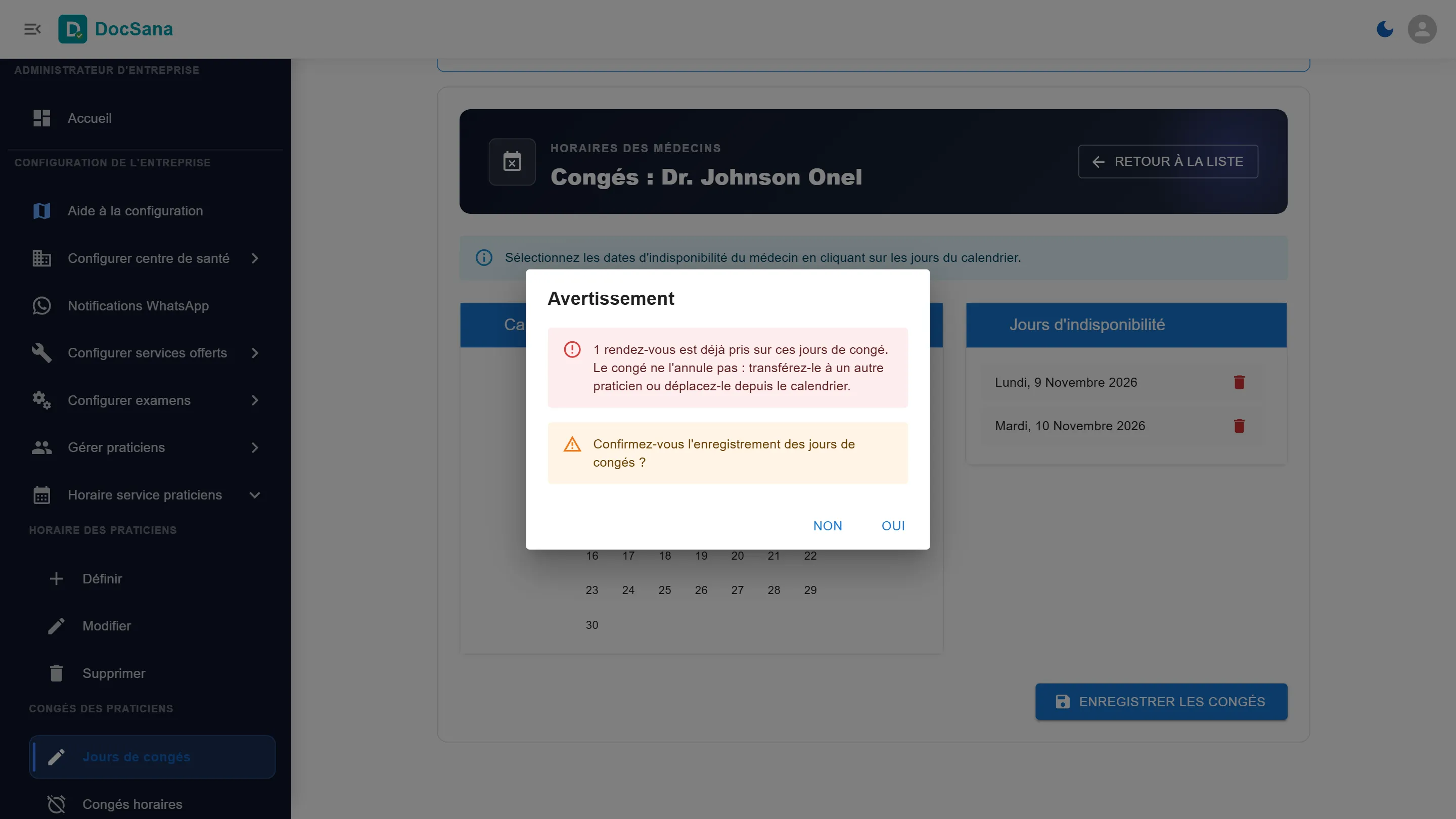Click the WhatsApp icon in the sidebar
The image size is (1456, 819).
pyautogui.click(x=41, y=306)
